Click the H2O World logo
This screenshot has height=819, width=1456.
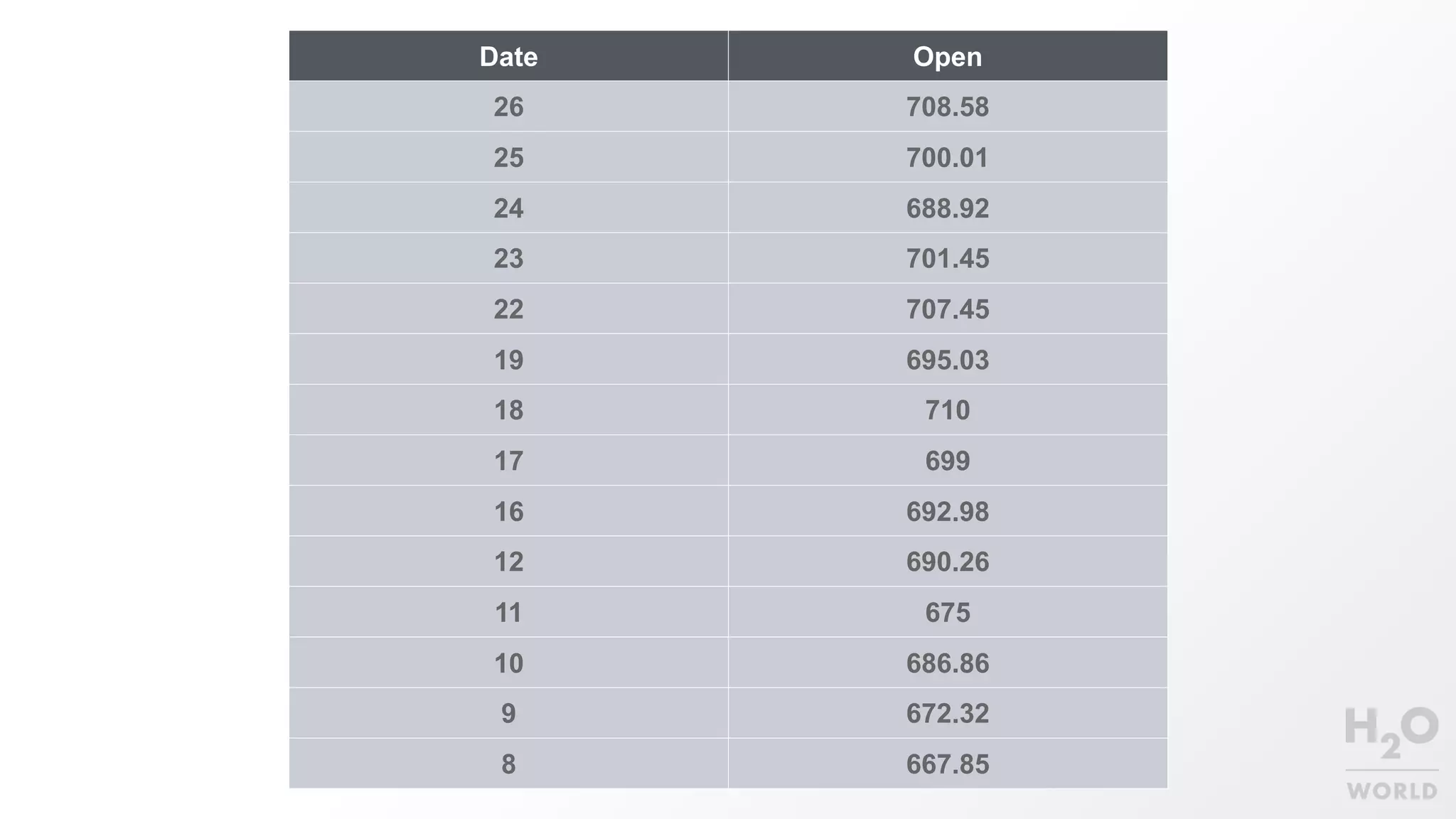[1391, 754]
